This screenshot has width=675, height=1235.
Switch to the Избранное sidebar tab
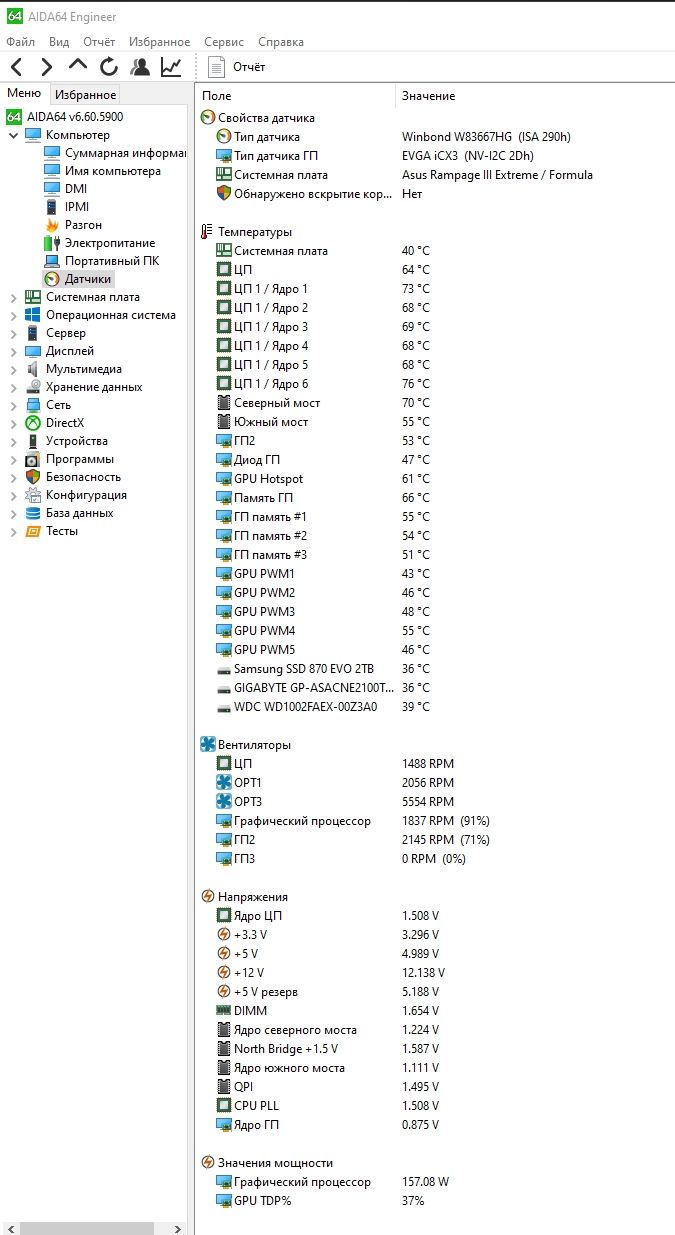click(85, 95)
